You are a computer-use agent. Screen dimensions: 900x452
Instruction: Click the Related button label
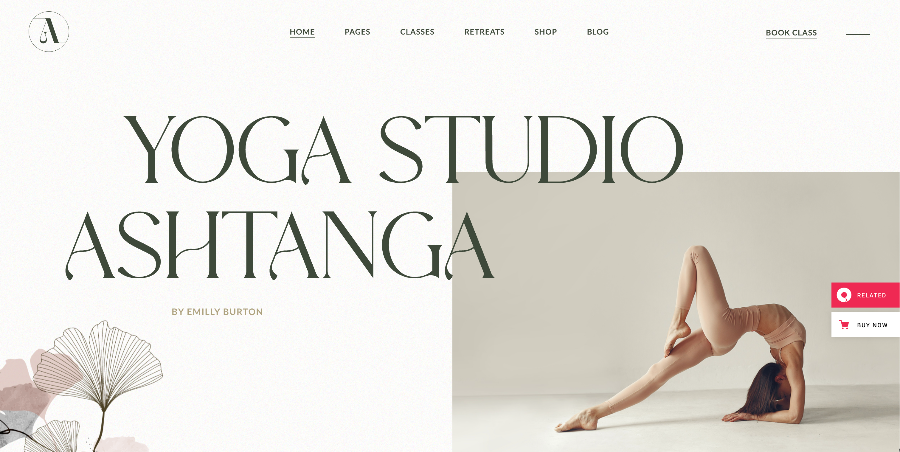871,295
